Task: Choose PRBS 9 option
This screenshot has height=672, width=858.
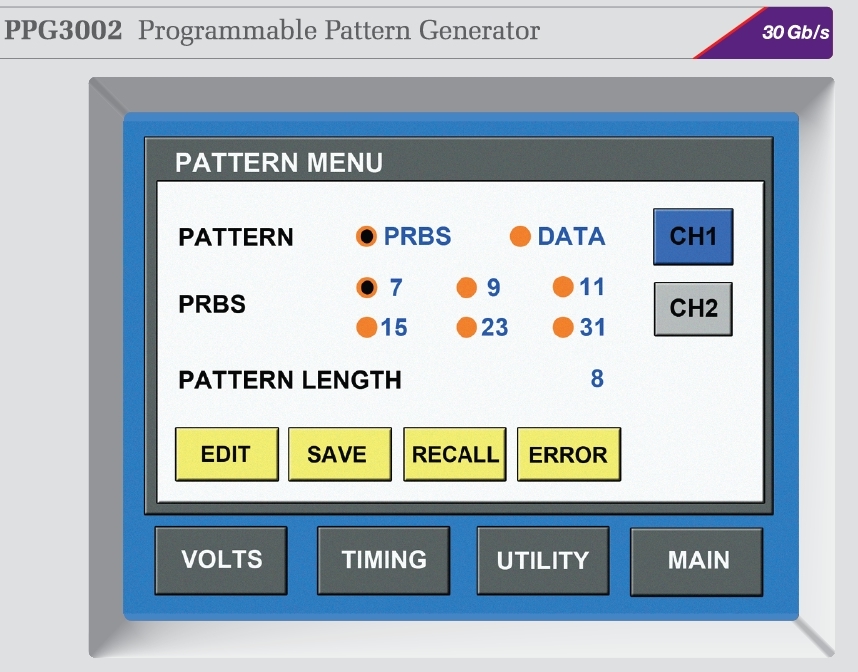Action: tap(466, 288)
